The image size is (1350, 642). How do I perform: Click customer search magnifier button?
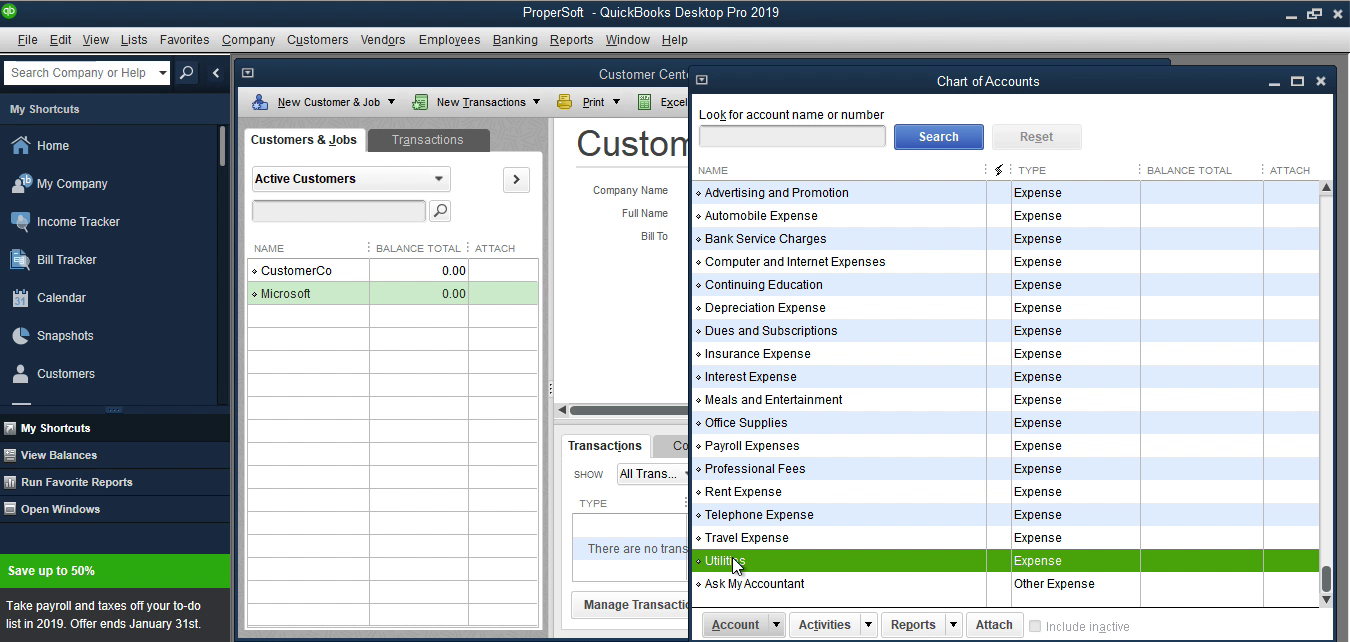[x=439, y=211]
